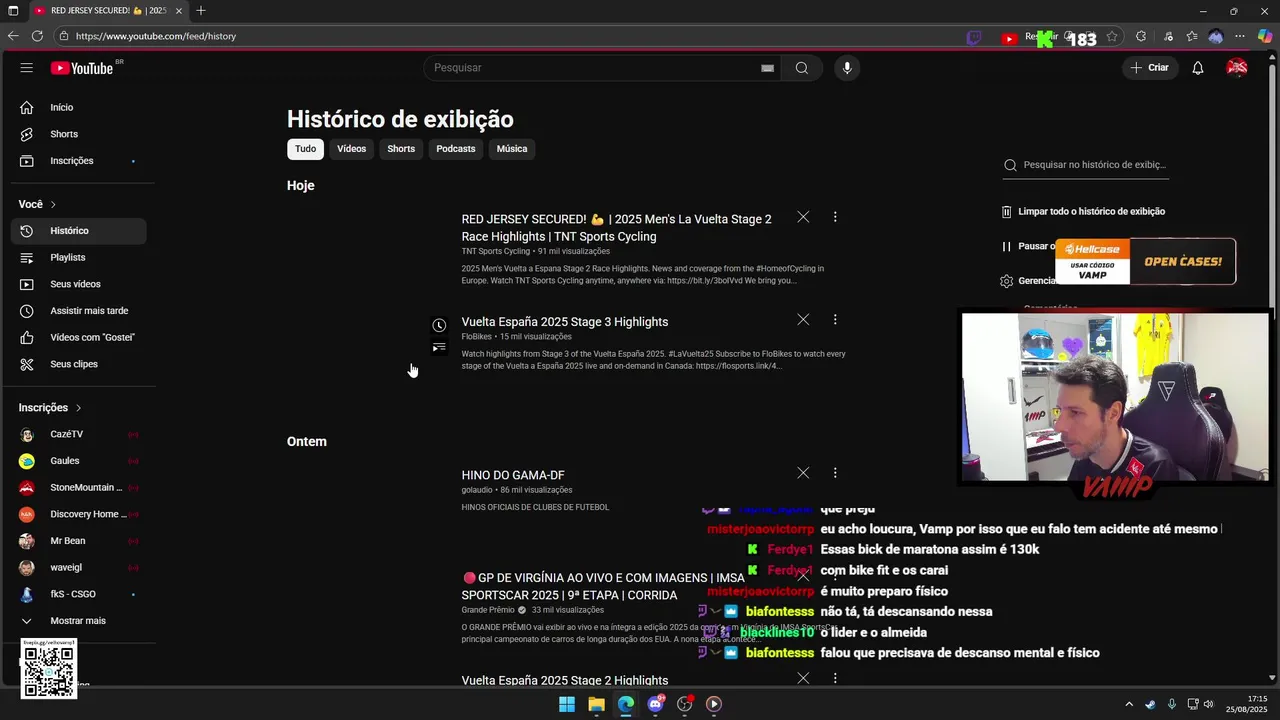Select the Tudo filter chip

coord(306,149)
